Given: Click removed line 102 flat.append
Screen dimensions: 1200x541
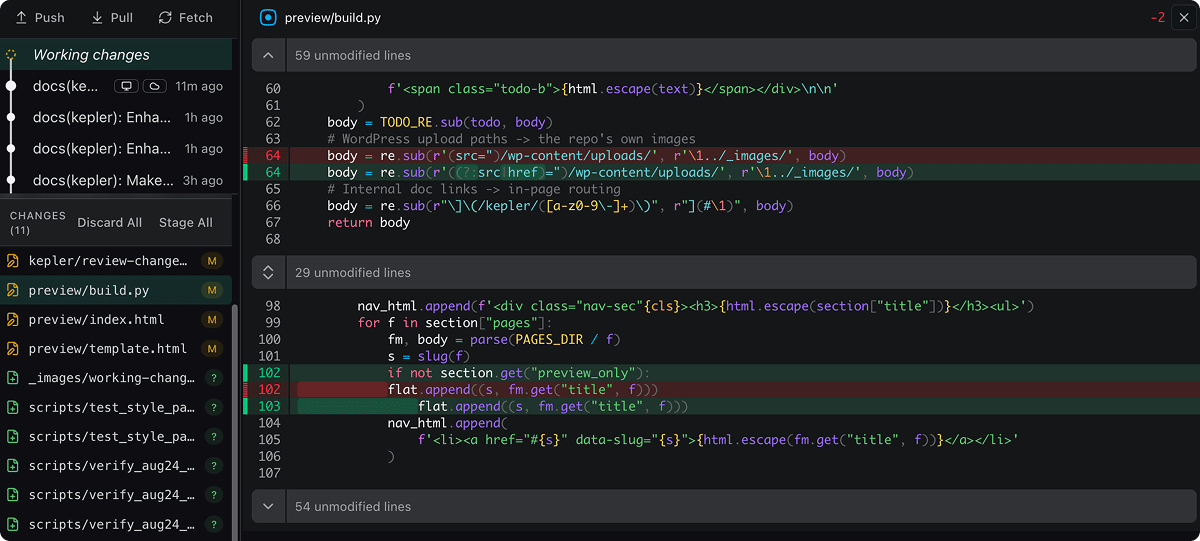Looking at the screenshot, I should (720, 390).
